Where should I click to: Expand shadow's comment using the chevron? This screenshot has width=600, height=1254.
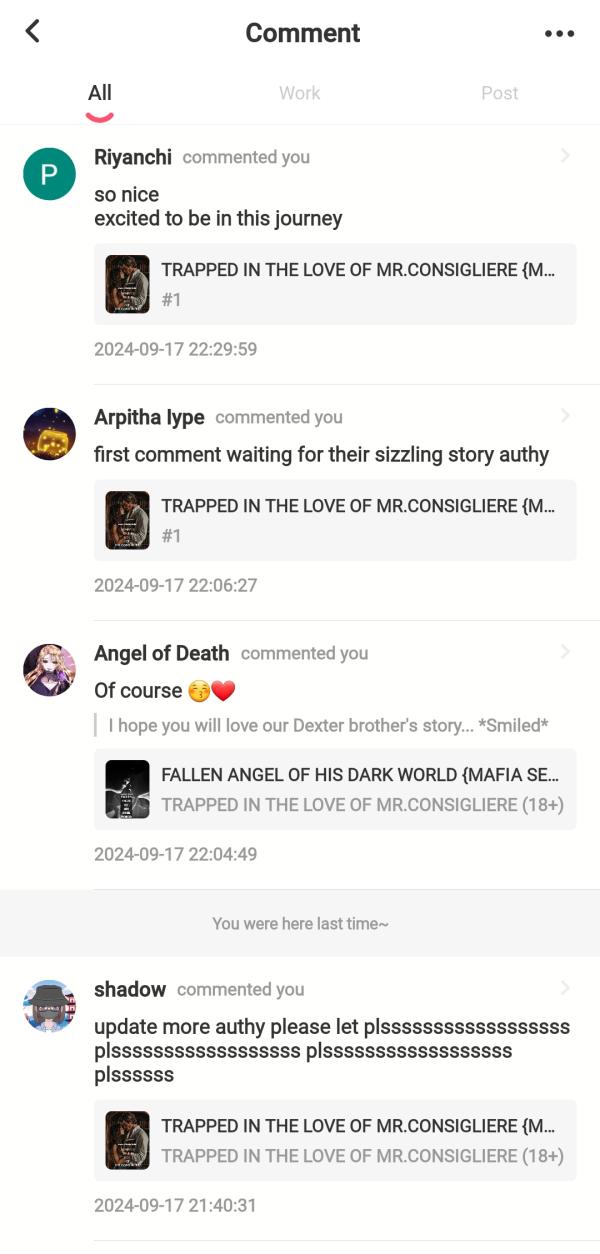coord(567,988)
